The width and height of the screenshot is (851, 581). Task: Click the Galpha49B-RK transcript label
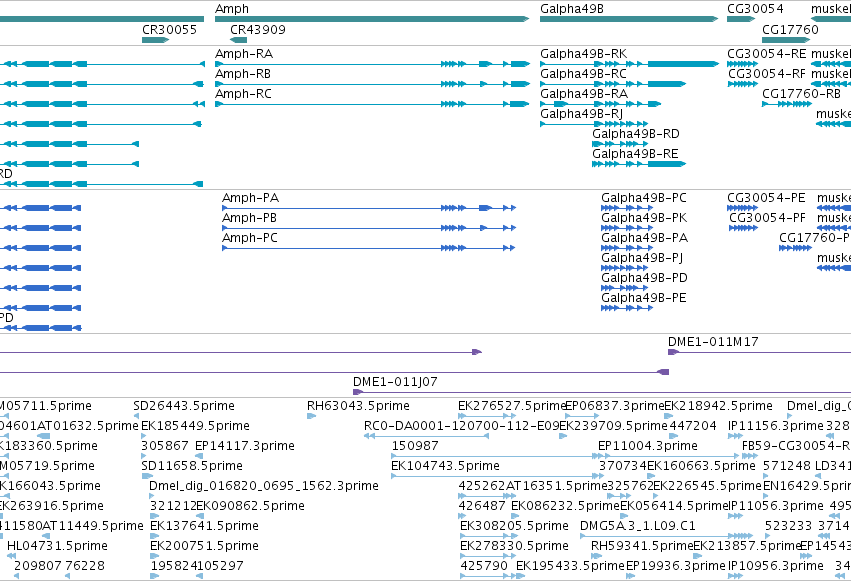point(583,54)
